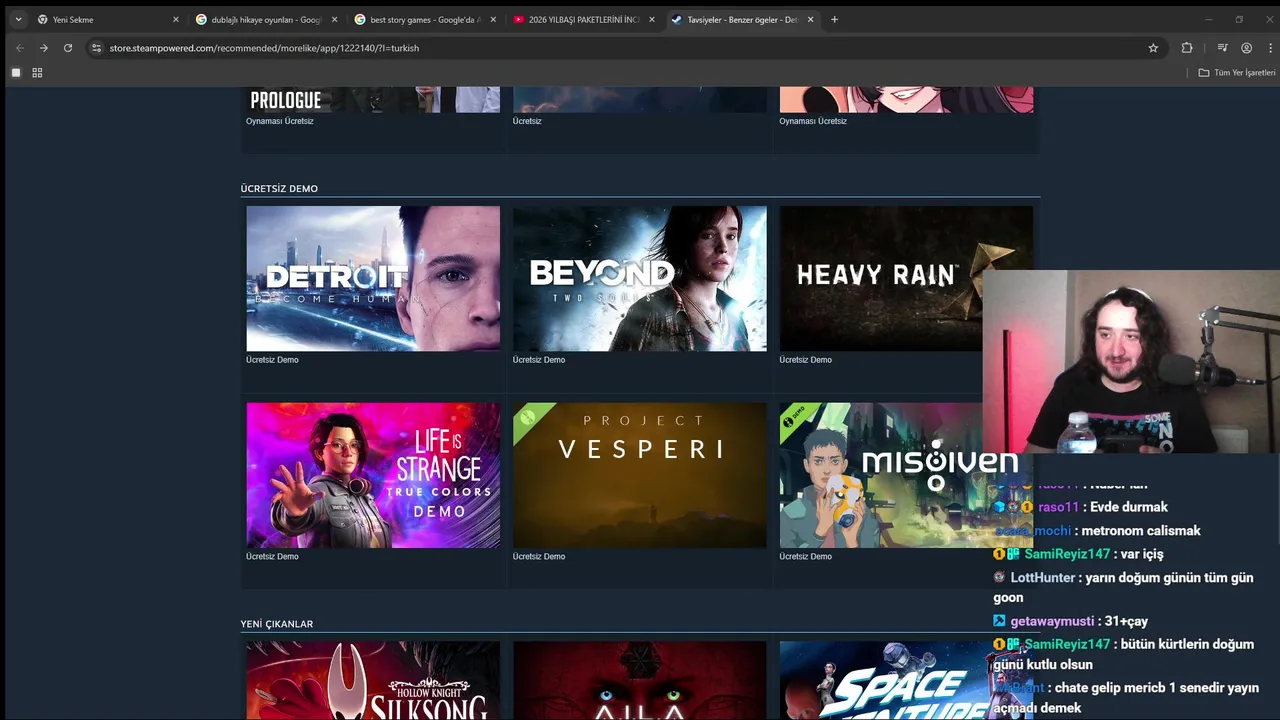
Task: Click Ücretsiz Demo text under Beyond
Action: click(539, 360)
